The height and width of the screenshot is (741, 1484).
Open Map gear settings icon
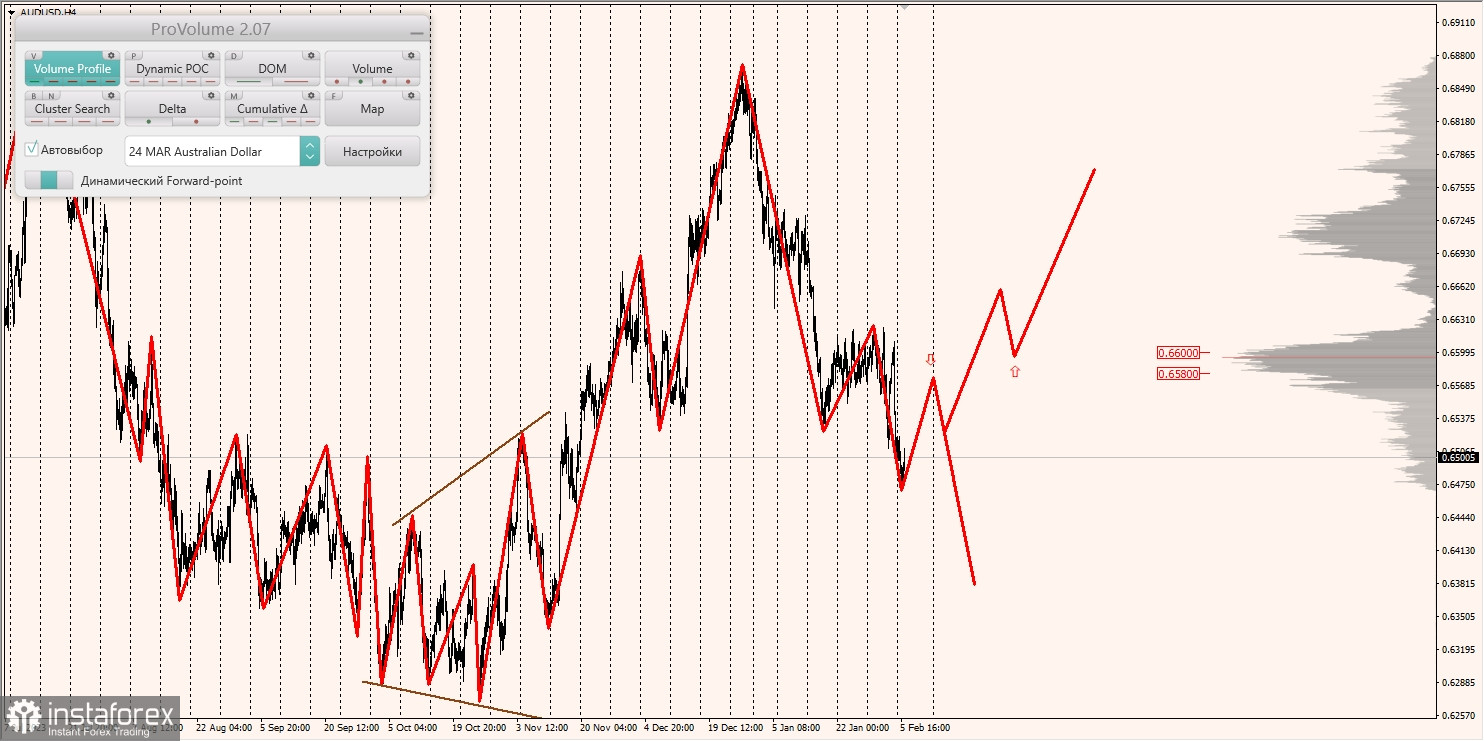411,96
